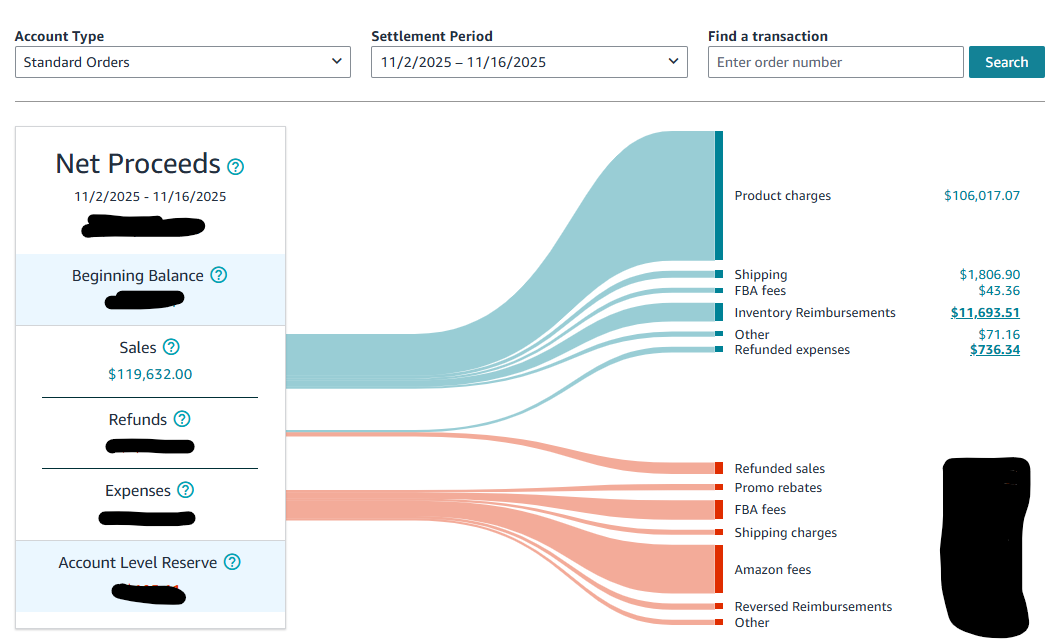Screen dimensions: 1058x639
Task: Click the Amazon fees red bar
Action: (x=719, y=569)
